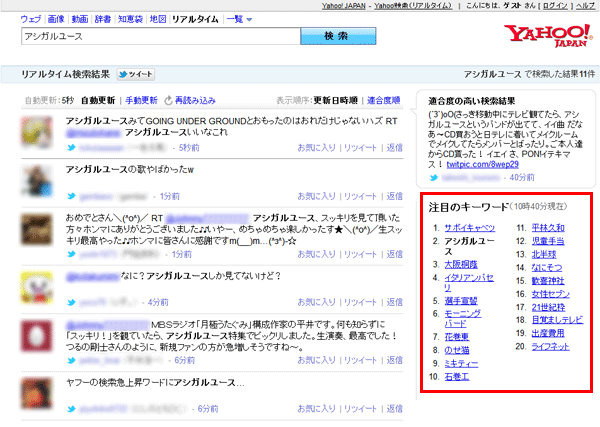The image size is (600, 427).
Task: Click the Twitter bird icon beside 5秒前
Action: (x=71, y=148)
